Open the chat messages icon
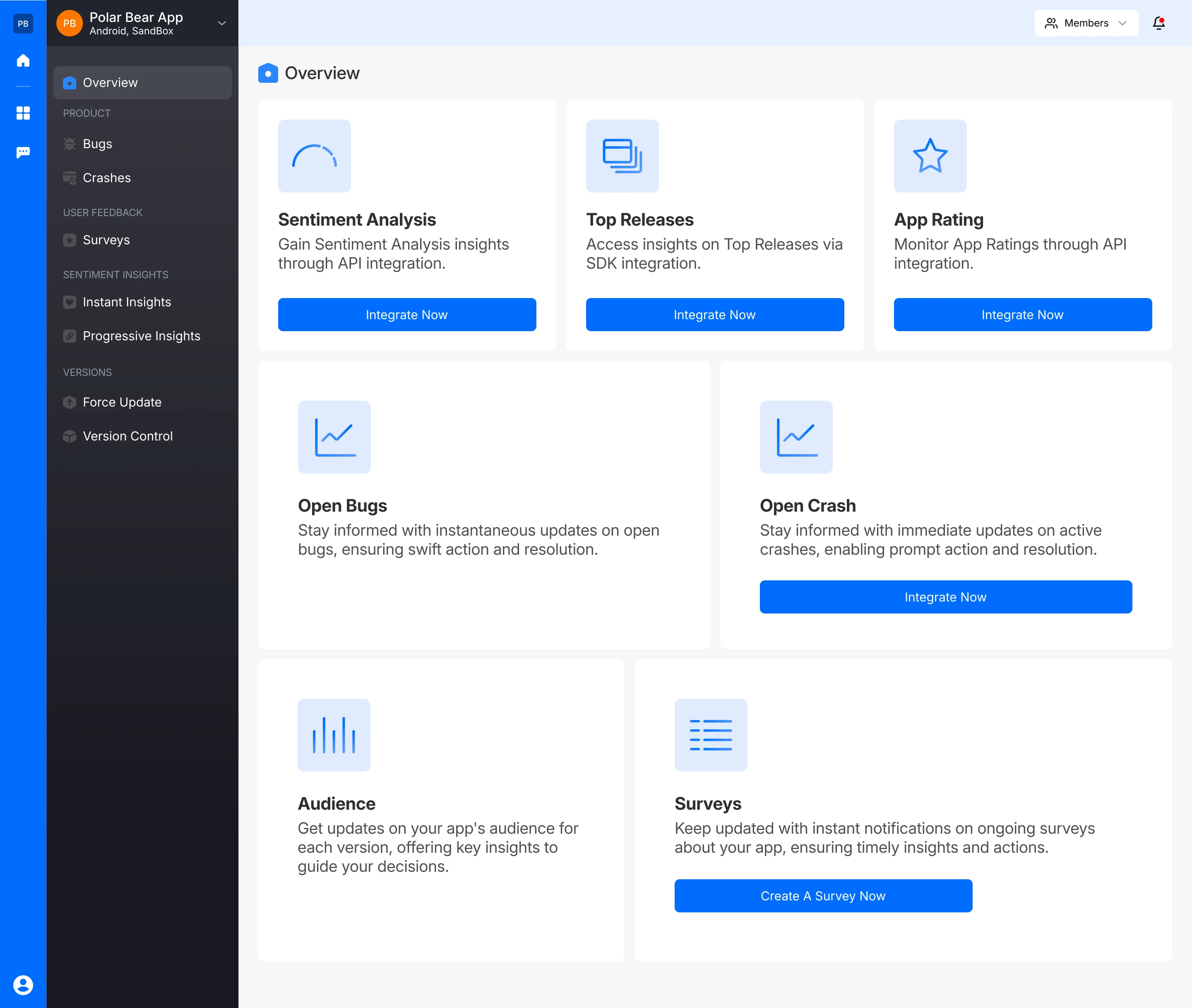Screen dimensions: 1192x1008 click(23, 153)
